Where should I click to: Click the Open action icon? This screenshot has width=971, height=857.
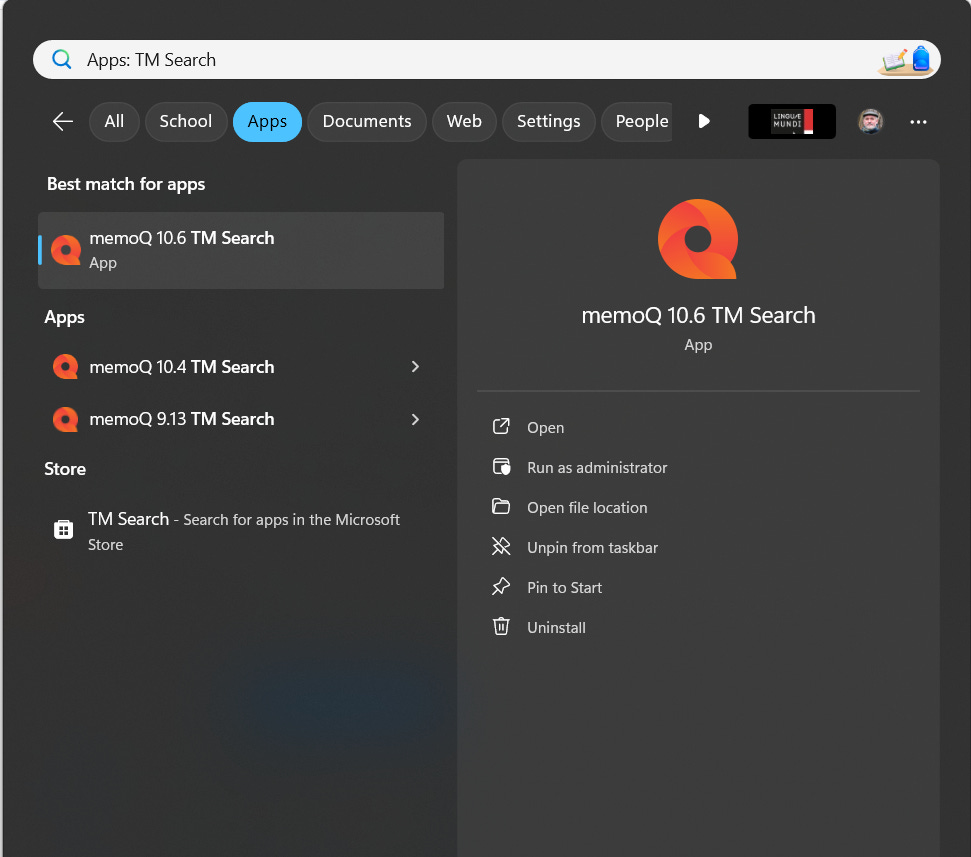(x=501, y=427)
